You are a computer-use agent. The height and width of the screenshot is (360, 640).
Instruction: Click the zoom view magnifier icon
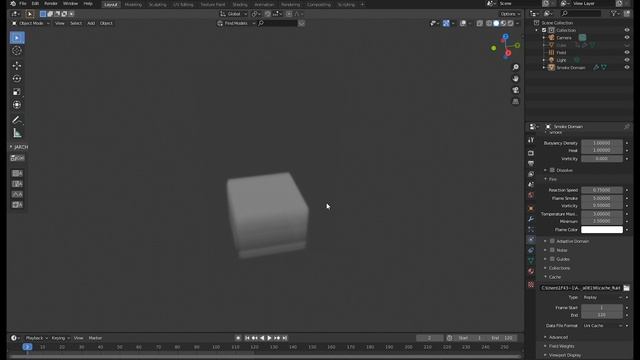point(516,67)
